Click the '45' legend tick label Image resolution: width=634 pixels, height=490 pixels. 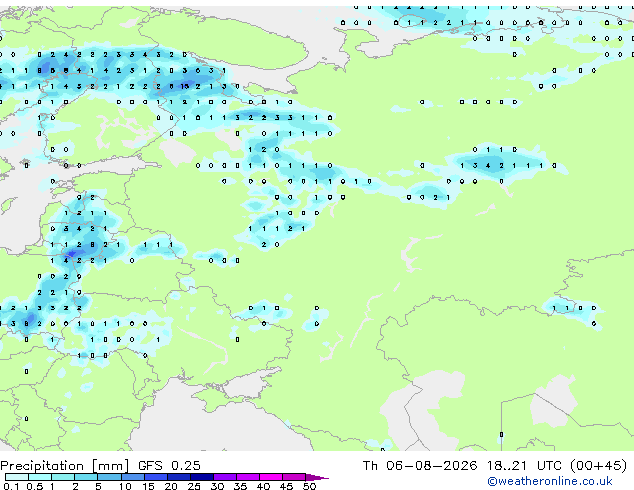(x=286, y=486)
